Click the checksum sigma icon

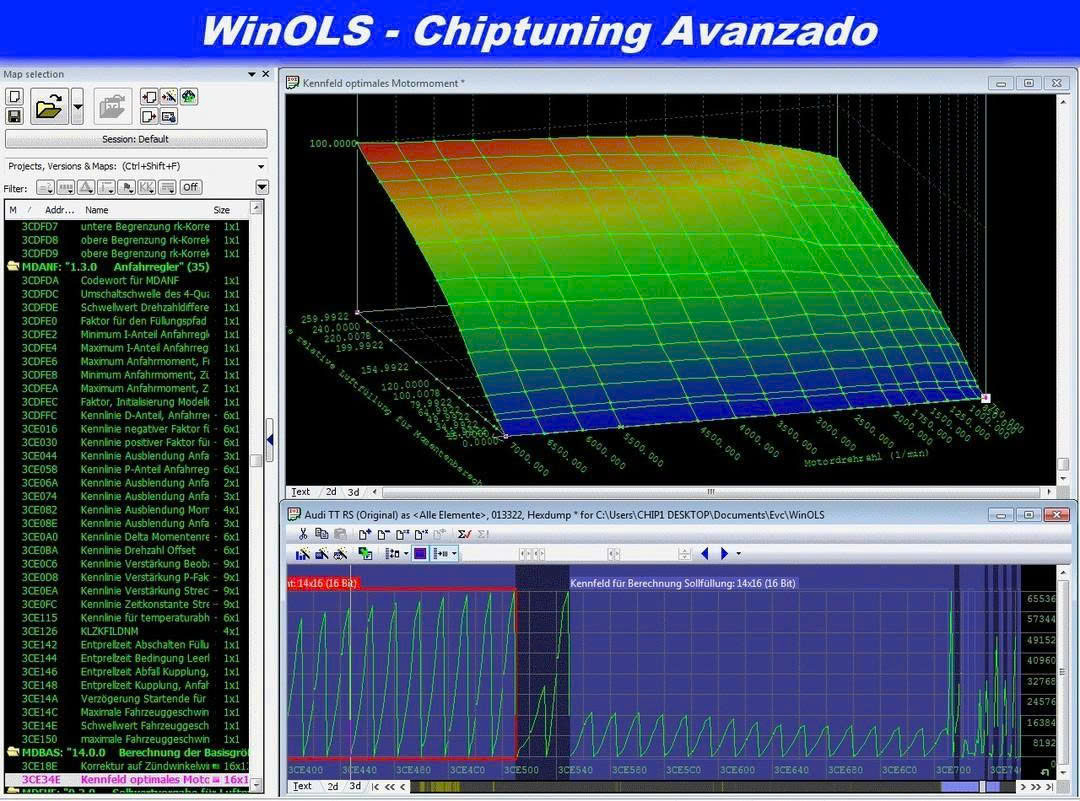pos(464,534)
